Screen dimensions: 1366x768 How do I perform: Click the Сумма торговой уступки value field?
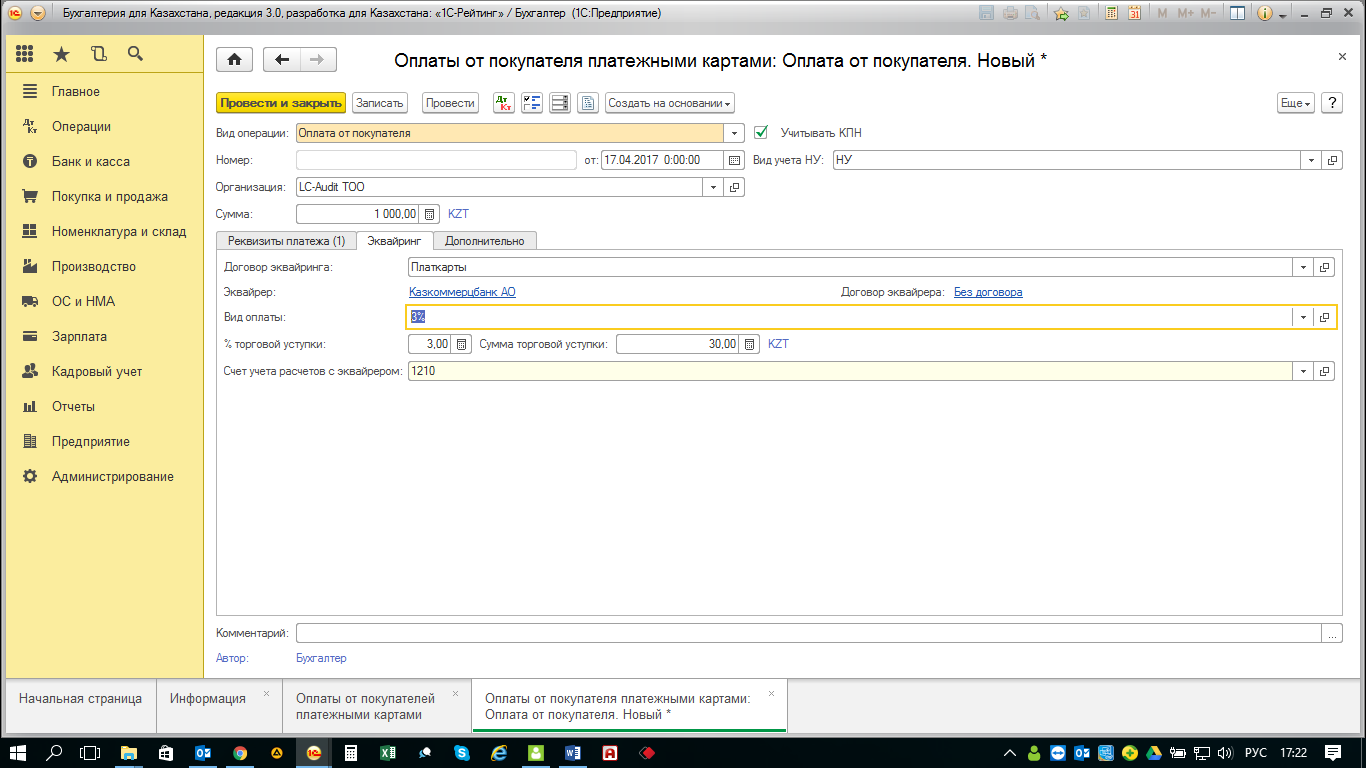677,344
